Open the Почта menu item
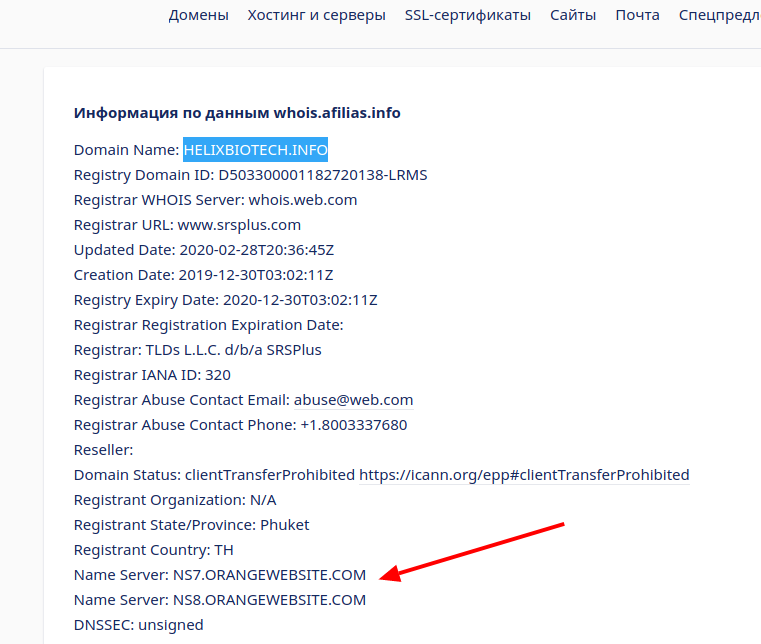Viewport: 761px width, 644px height. pos(637,15)
